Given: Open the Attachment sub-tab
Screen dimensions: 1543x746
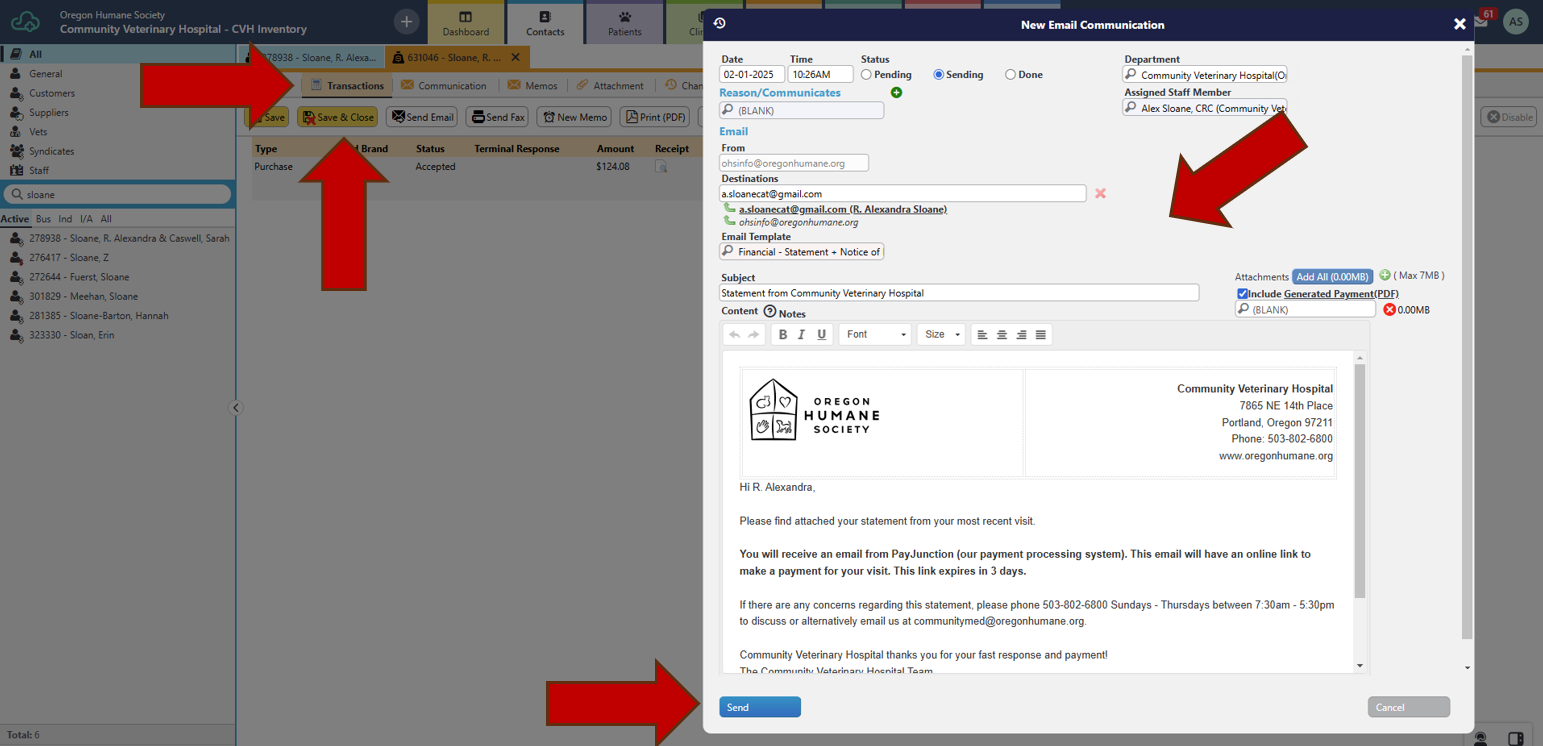Looking at the screenshot, I should pos(610,86).
